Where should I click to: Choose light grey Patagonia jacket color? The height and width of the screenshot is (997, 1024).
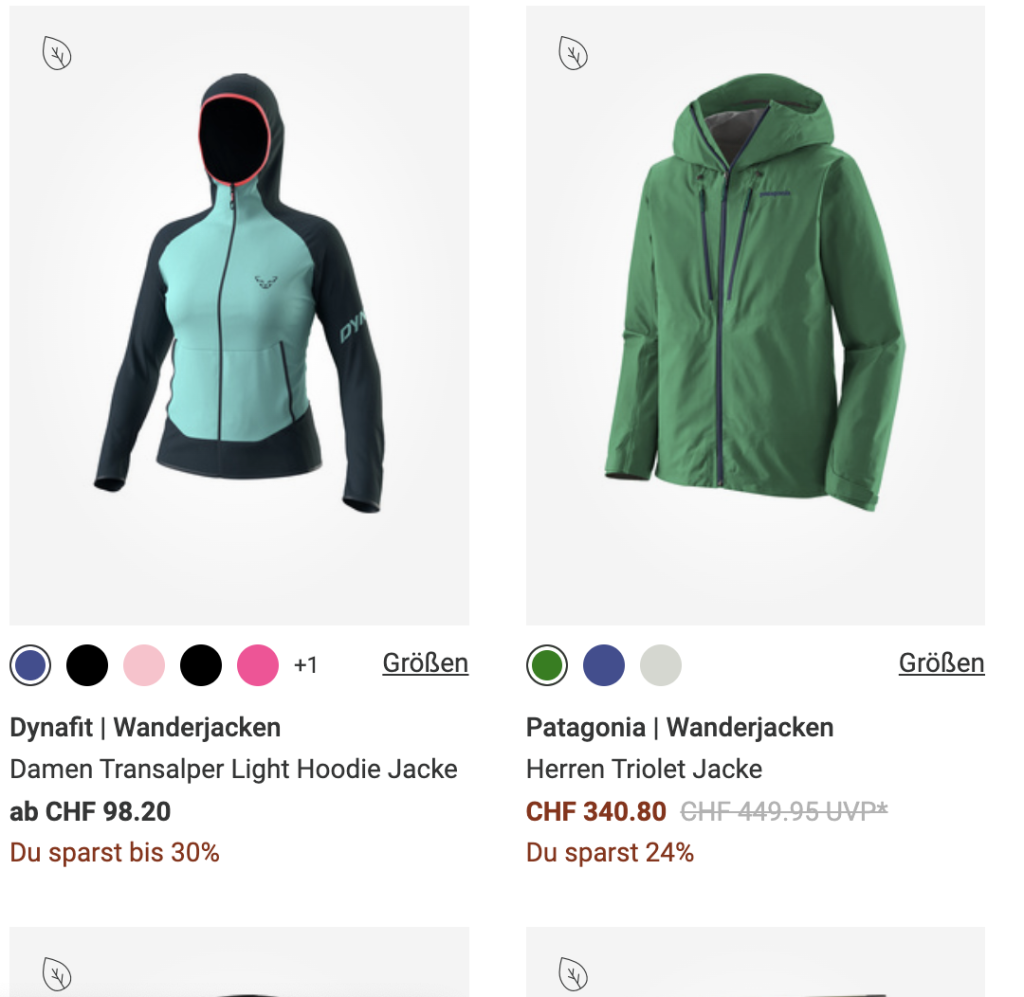point(660,665)
